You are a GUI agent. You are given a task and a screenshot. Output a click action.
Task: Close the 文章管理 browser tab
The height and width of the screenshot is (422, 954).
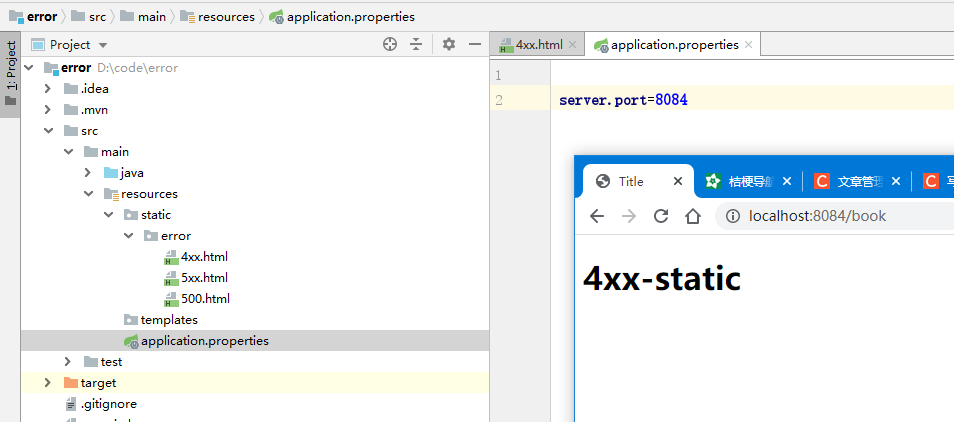[x=896, y=181]
